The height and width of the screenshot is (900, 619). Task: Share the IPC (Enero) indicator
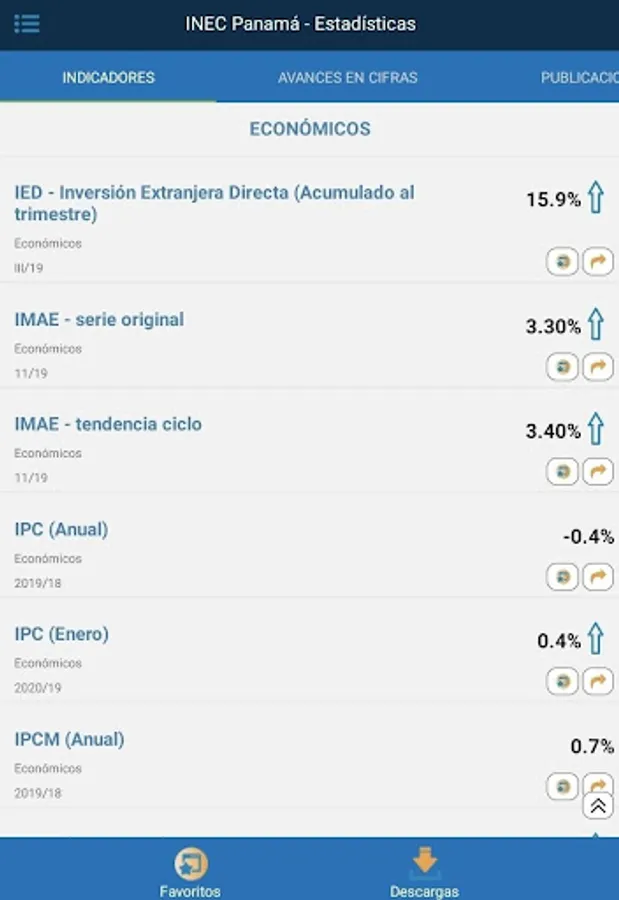pos(597,682)
